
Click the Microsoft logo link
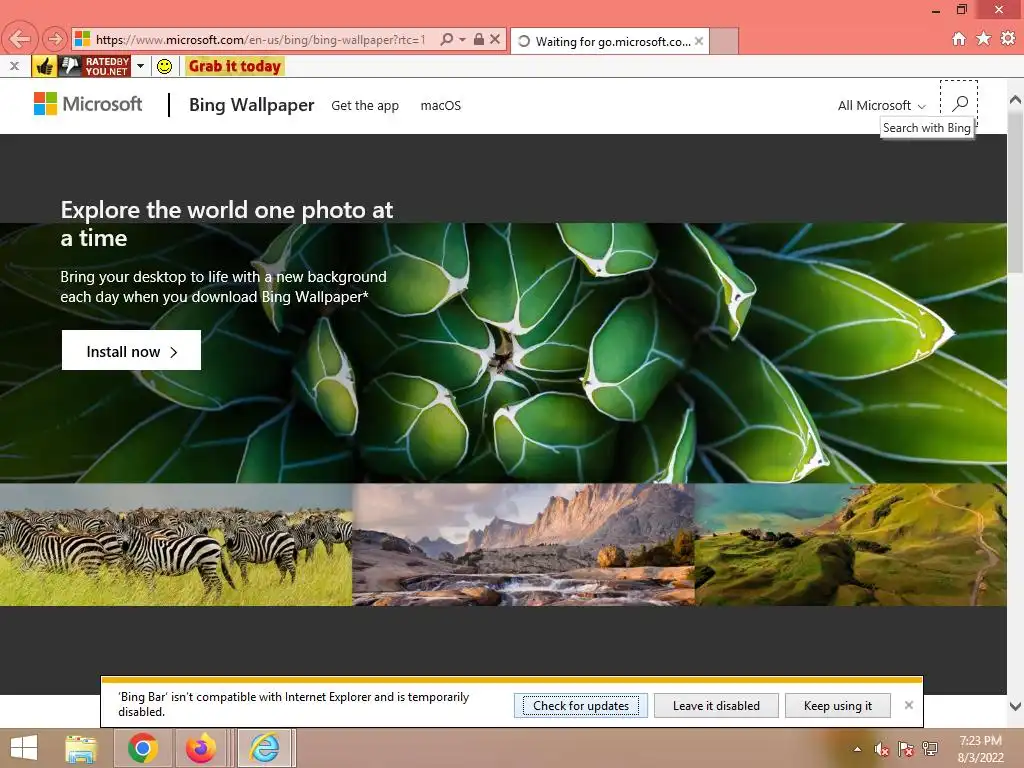(x=88, y=104)
